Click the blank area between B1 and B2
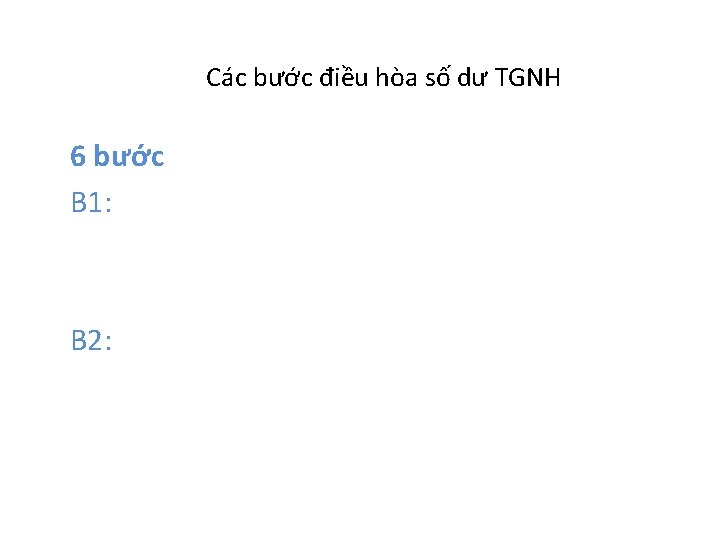Screen dimensions: 720x540 click(x=358, y=271)
